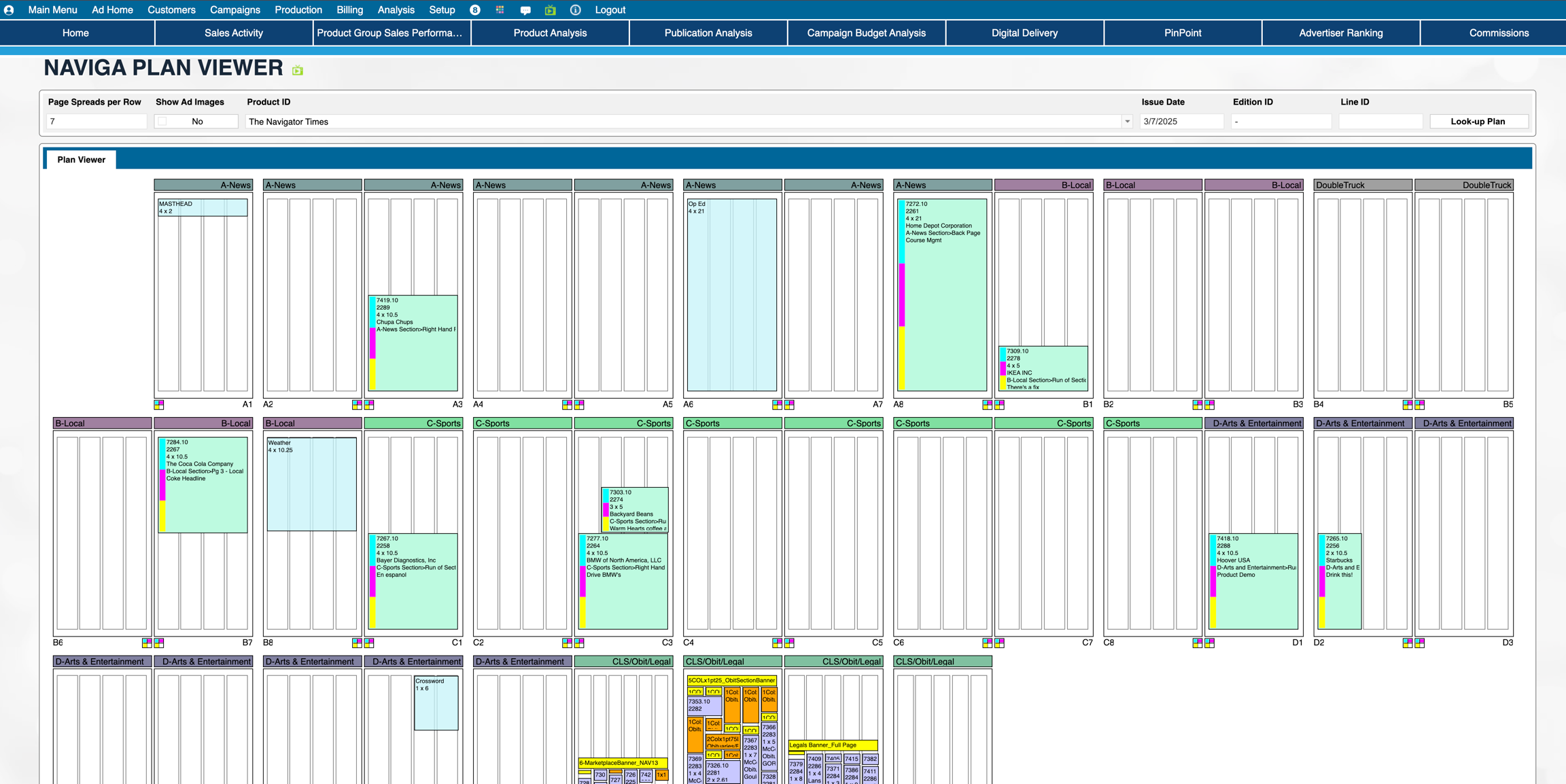The height and width of the screenshot is (784, 1566).
Task: Open the Analysis menu
Action: click(396, 10)
